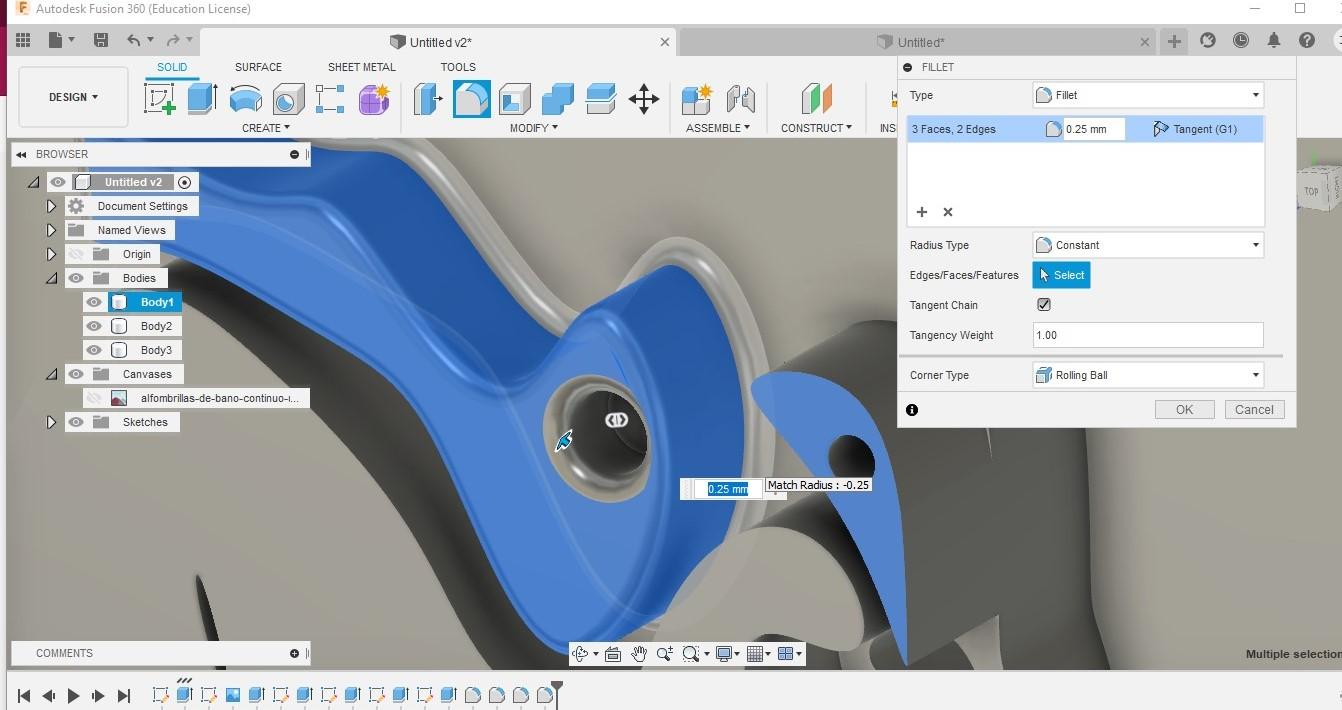
Task: Open the CREATE menu
Action: click(266, 128)
